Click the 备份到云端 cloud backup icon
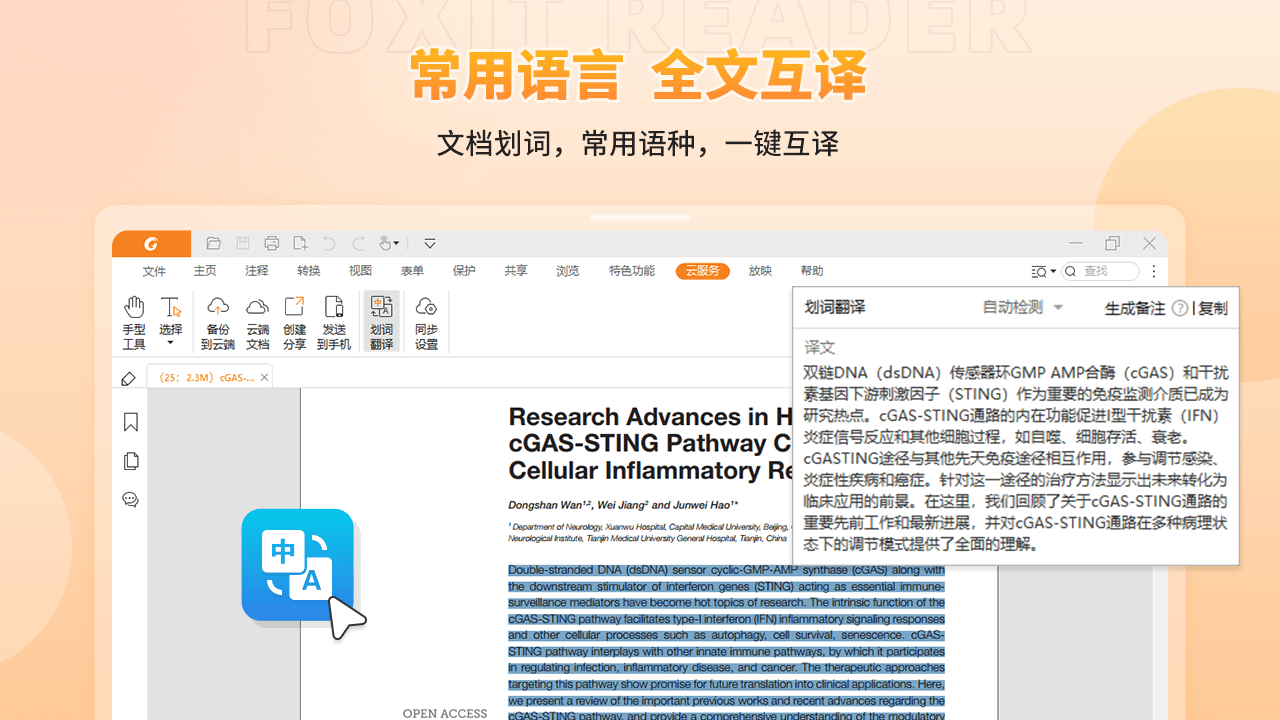This screenshot has height=720, width=1280. point(218,321)
